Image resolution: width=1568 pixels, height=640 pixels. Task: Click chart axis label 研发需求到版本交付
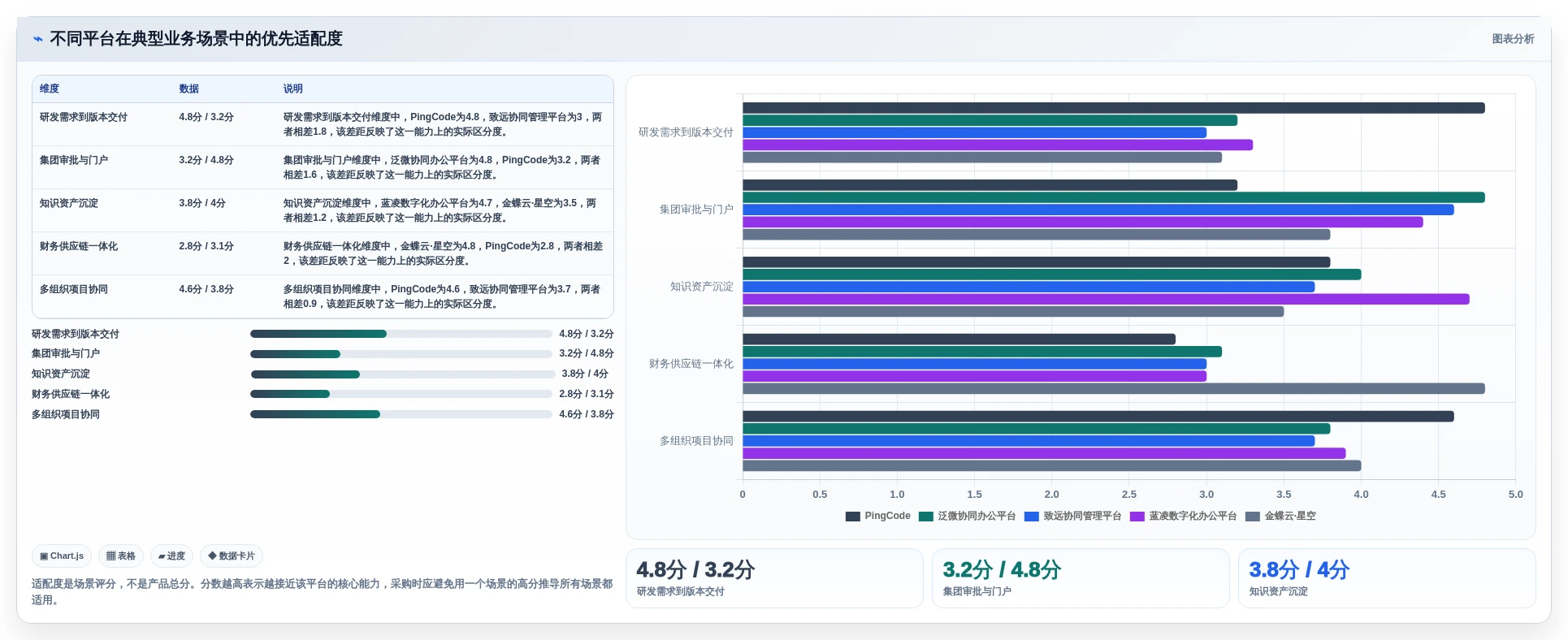pos(686,132)
